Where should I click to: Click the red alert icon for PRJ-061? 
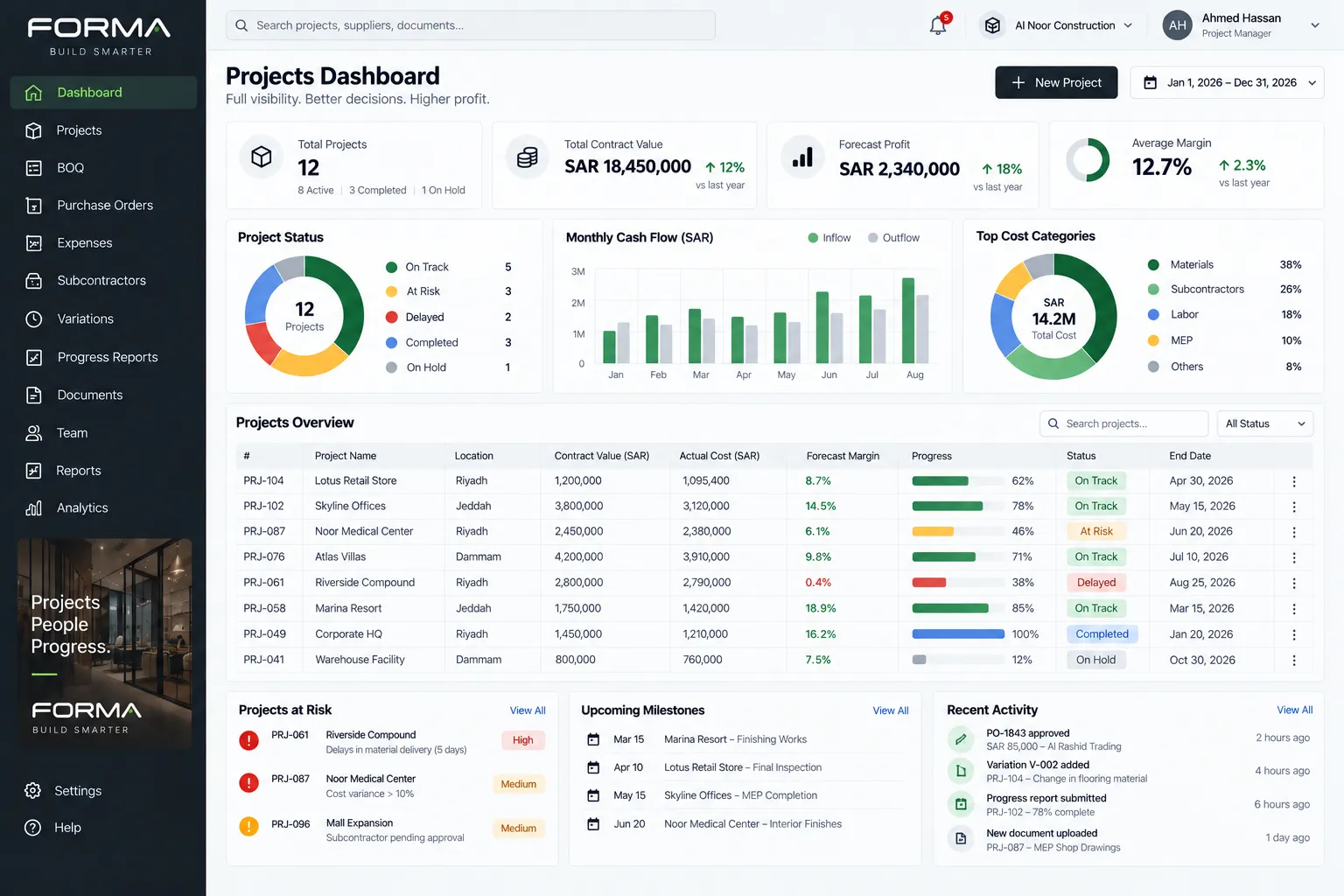pos(249,740)
